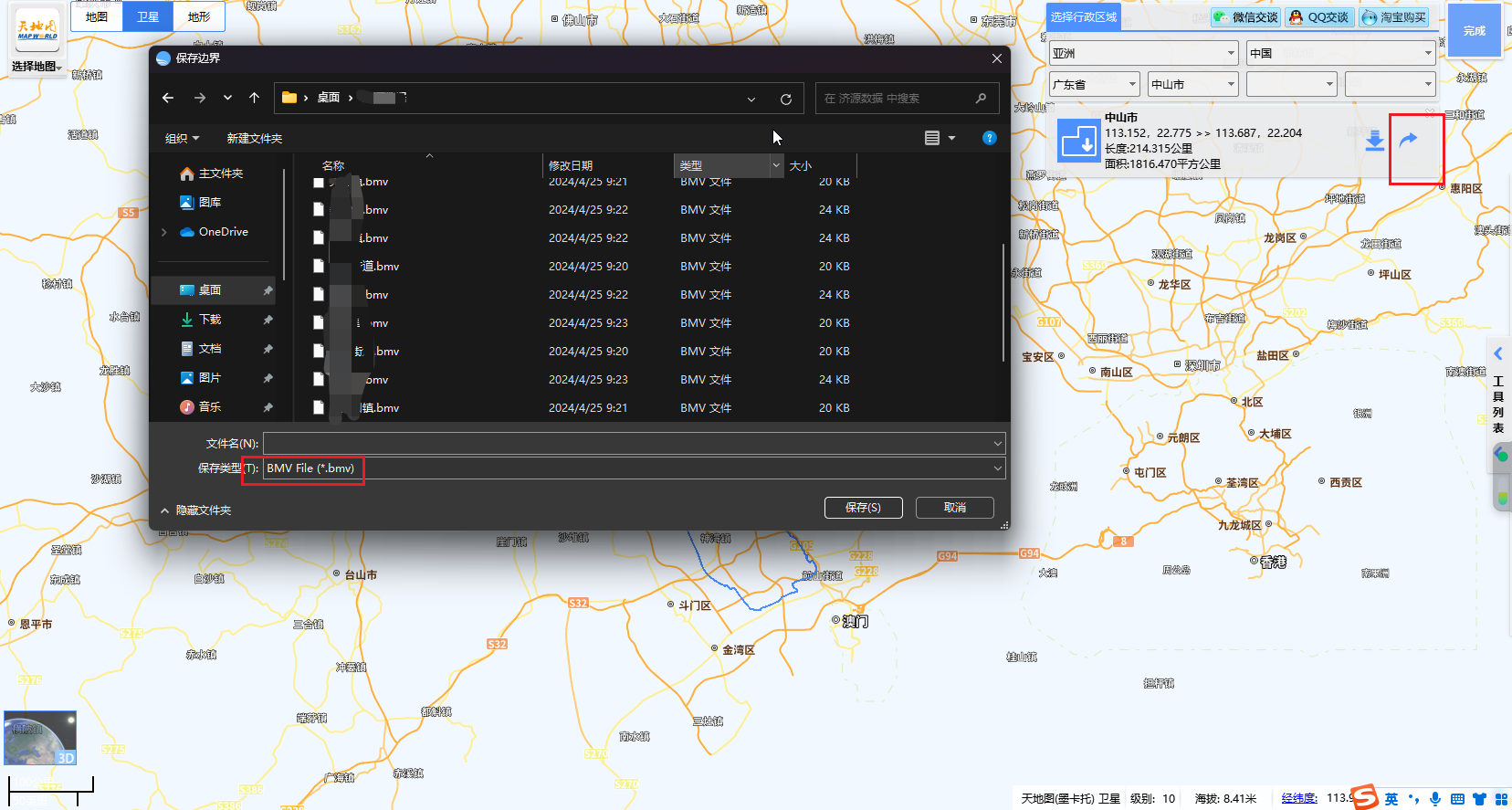Open the IME toolbox grid icon
Image resolution: width=1512 pixels, height=810 pixels.
click(x=1501, y=799)
